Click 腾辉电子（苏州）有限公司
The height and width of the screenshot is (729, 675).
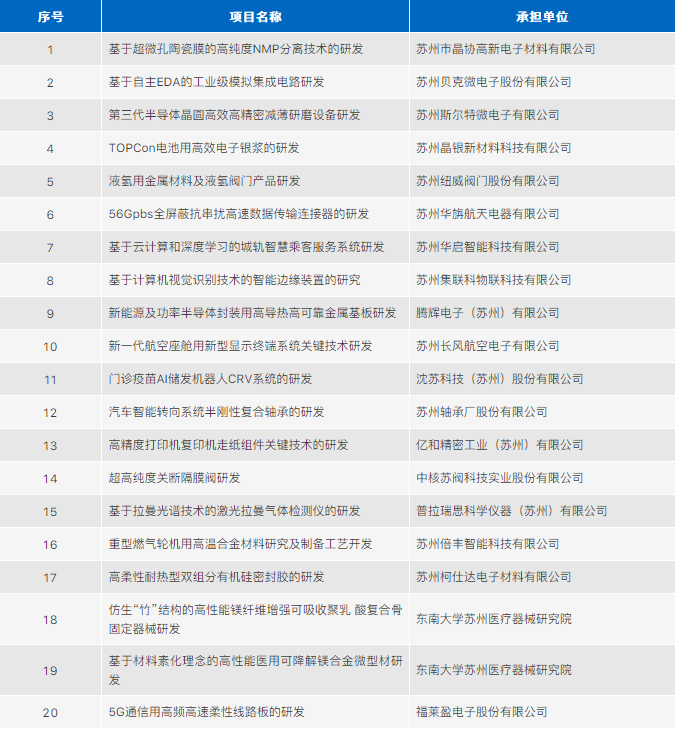click(487, 313)
